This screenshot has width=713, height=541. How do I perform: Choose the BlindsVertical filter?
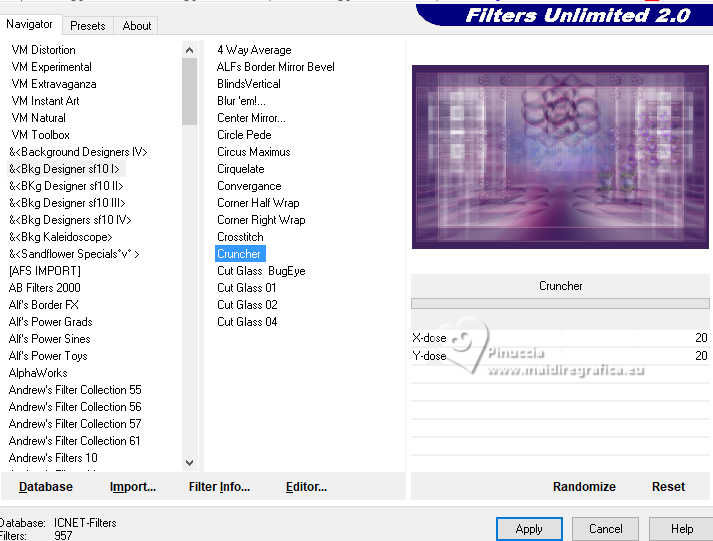click(249, 84)
